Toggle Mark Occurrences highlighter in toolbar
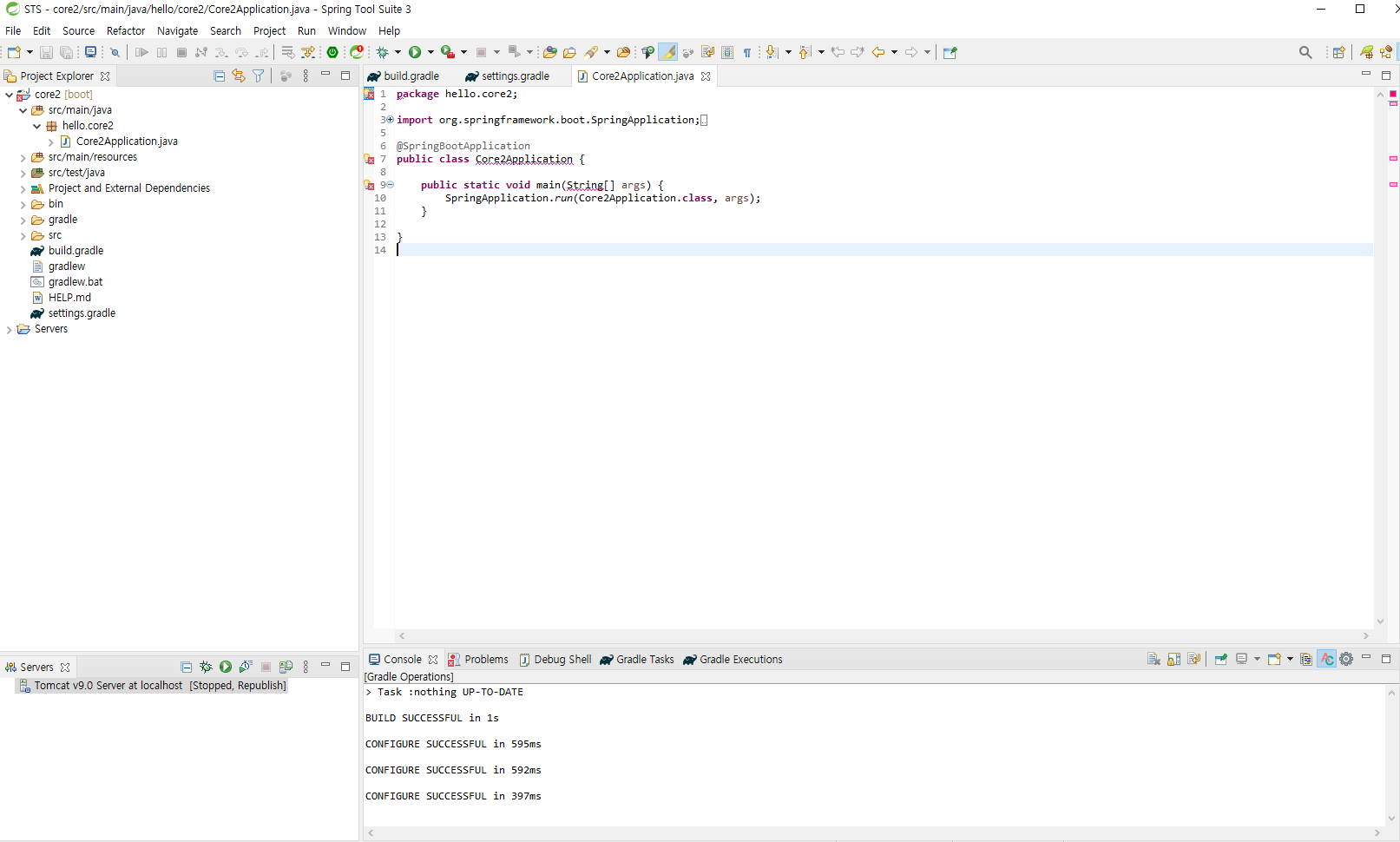1400x842 pixels. [667, 52]
